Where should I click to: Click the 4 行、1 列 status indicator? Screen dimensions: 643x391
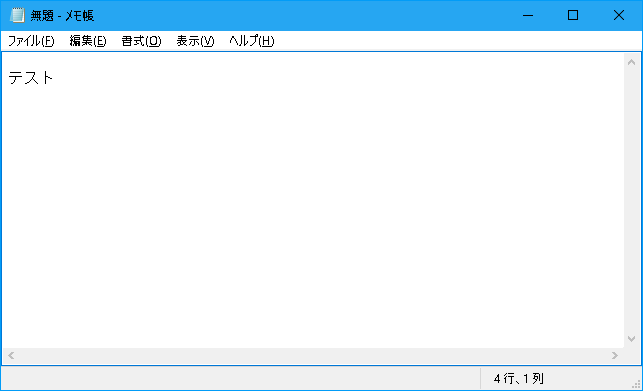tap(519, 378)
